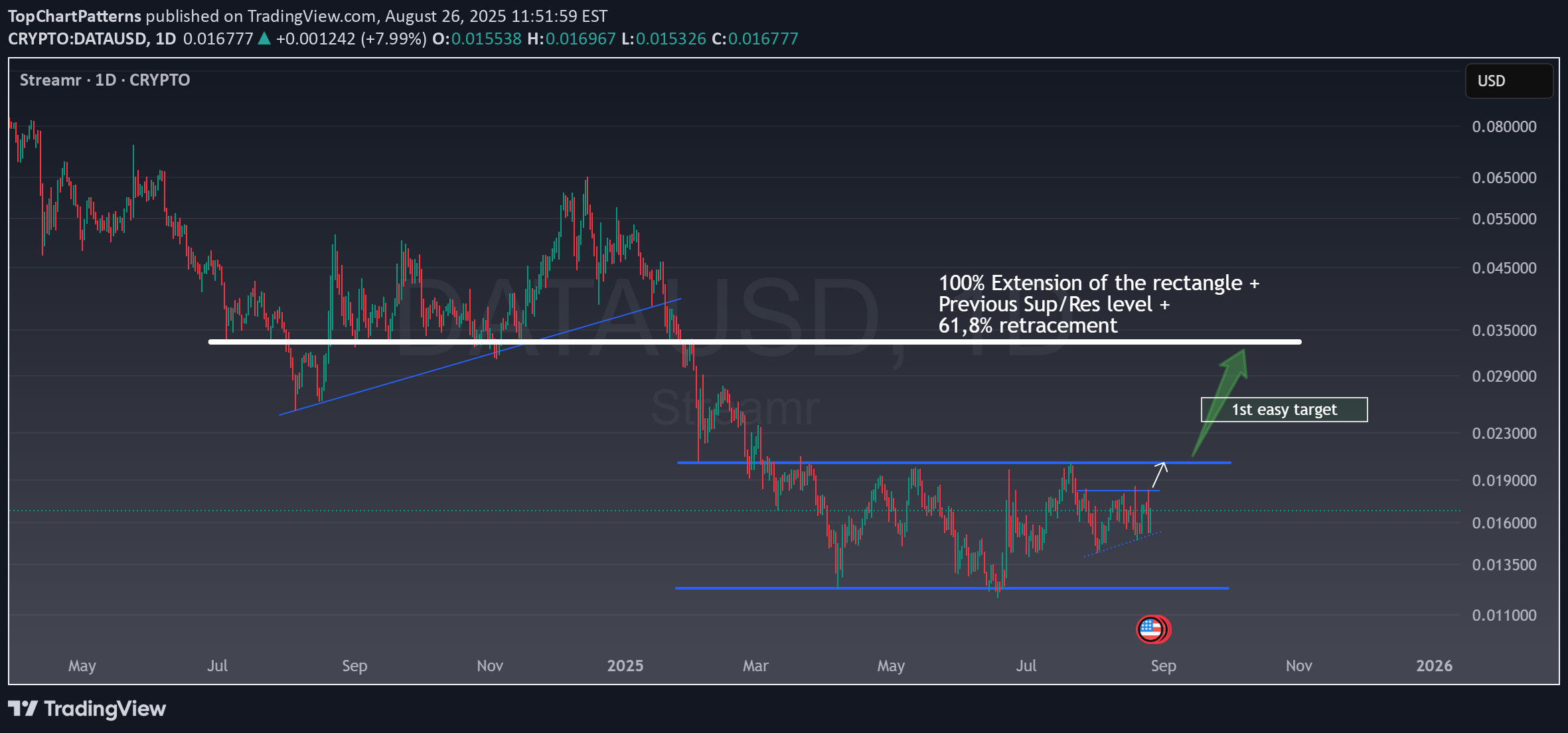Click the +0.001242 (+7.99%) change value

coord(351,39)
